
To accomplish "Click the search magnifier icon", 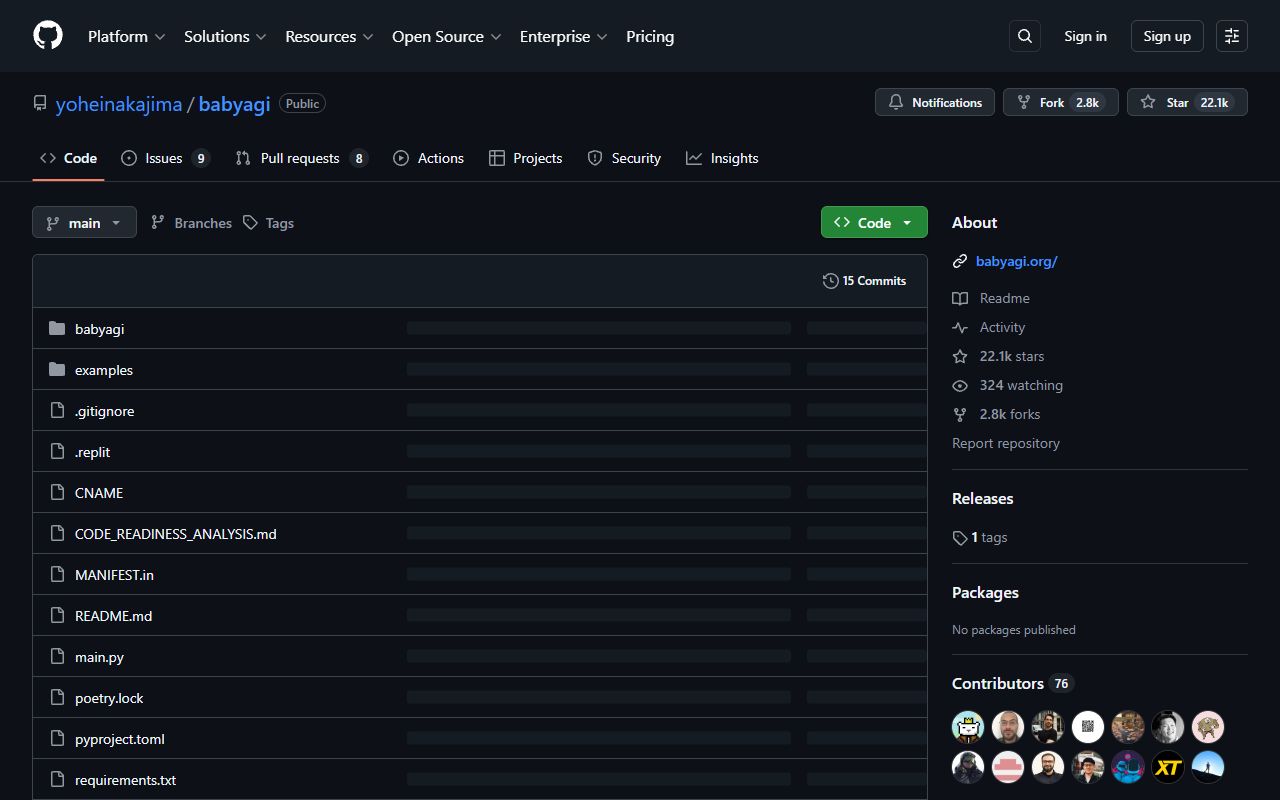I will 1024,35.
